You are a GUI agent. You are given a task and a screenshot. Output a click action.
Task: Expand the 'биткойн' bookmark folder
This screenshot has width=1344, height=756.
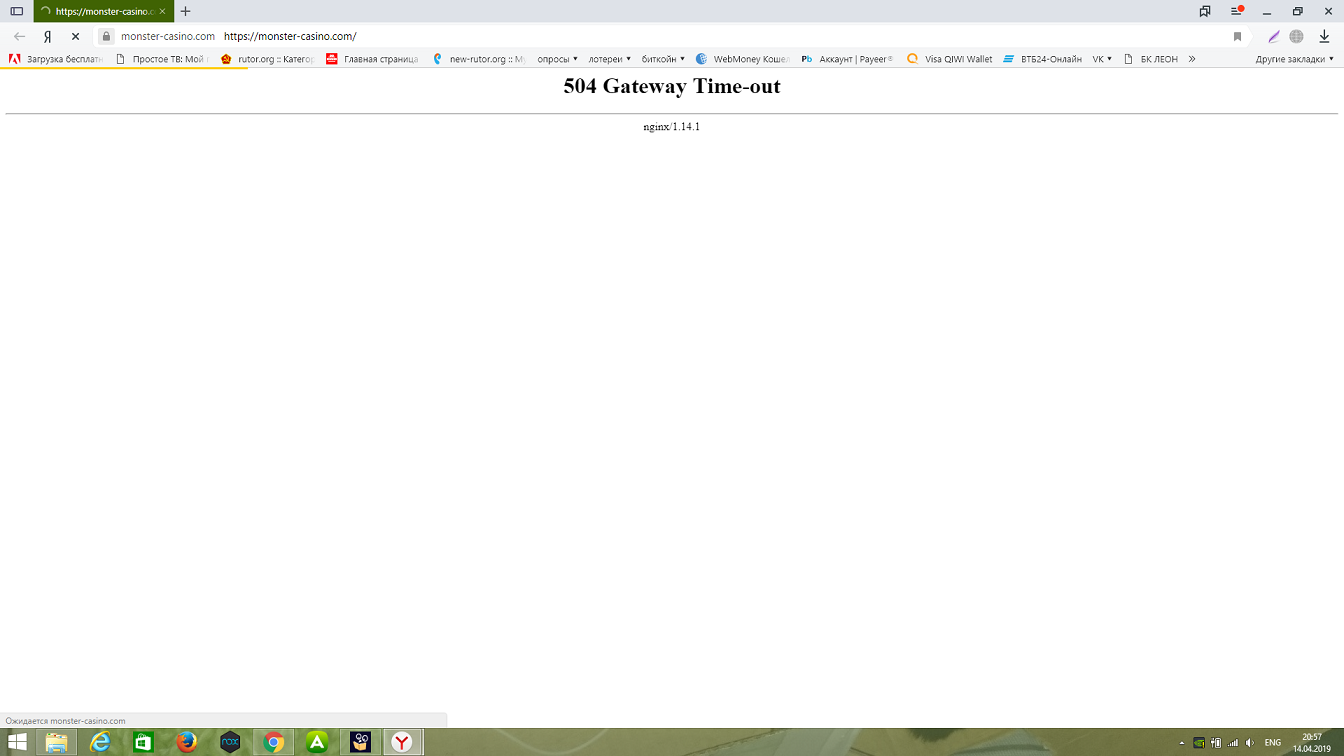[663, 59]
